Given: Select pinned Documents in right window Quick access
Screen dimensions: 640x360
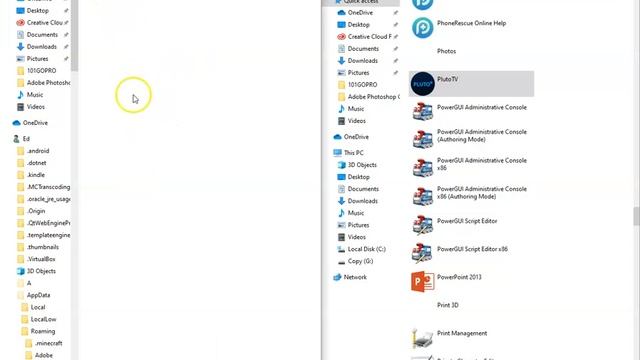Looking at the screenshot, I should click(363, 49).
